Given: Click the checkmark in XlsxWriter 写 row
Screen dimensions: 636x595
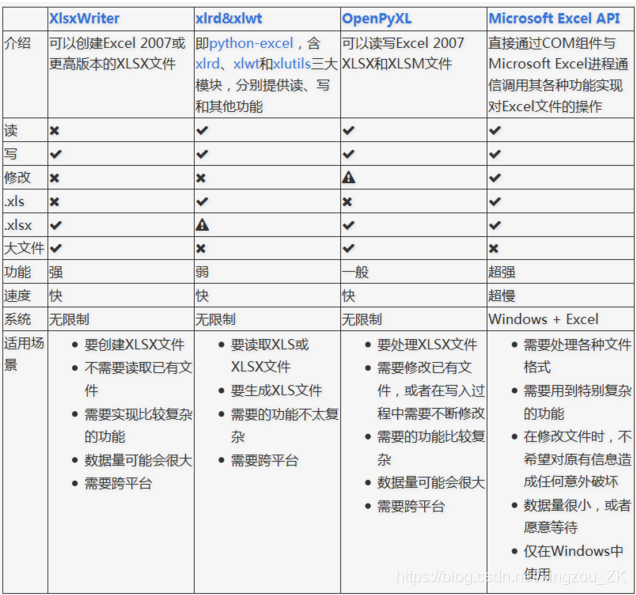Looking at the screenshot, I should tap(56, 154).
